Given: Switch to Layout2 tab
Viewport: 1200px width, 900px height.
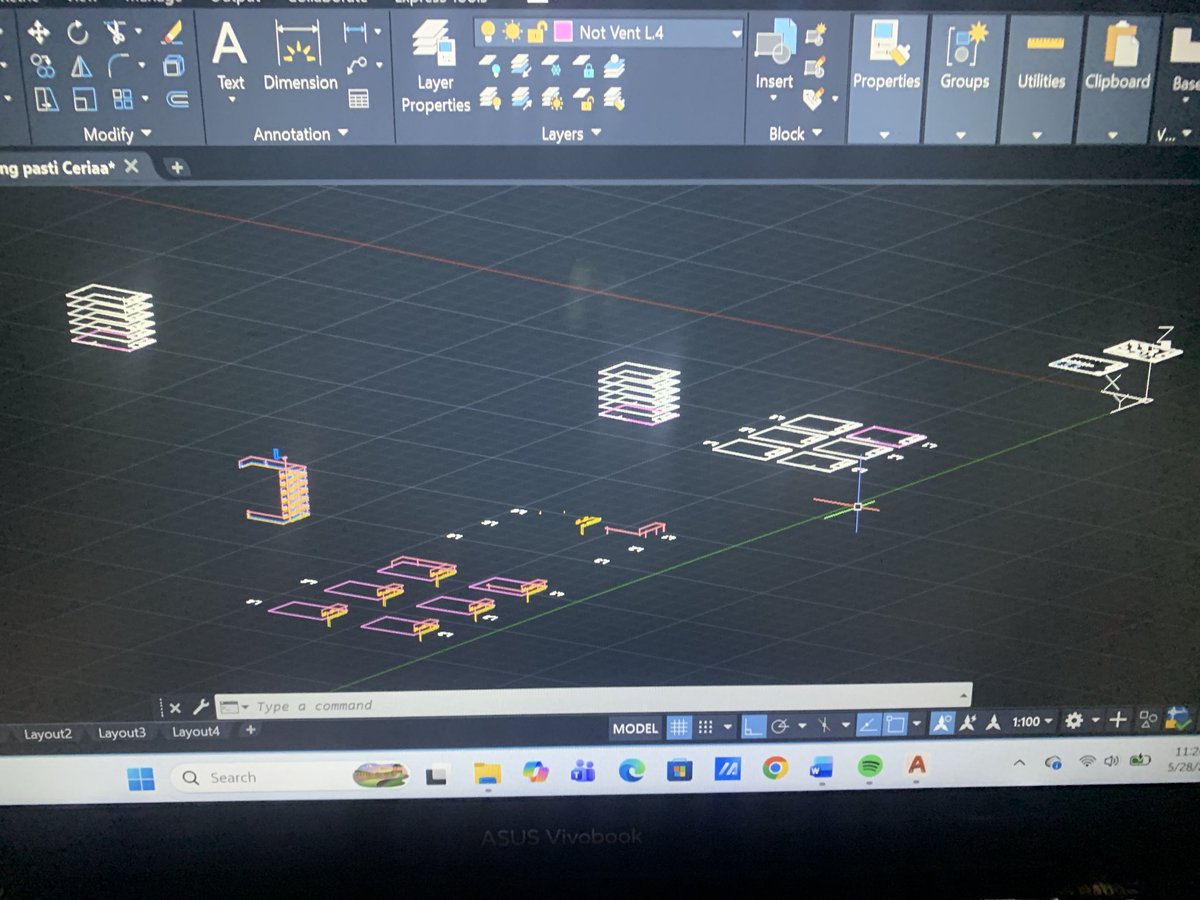Looking at the screenshot, I should (48, 734).
